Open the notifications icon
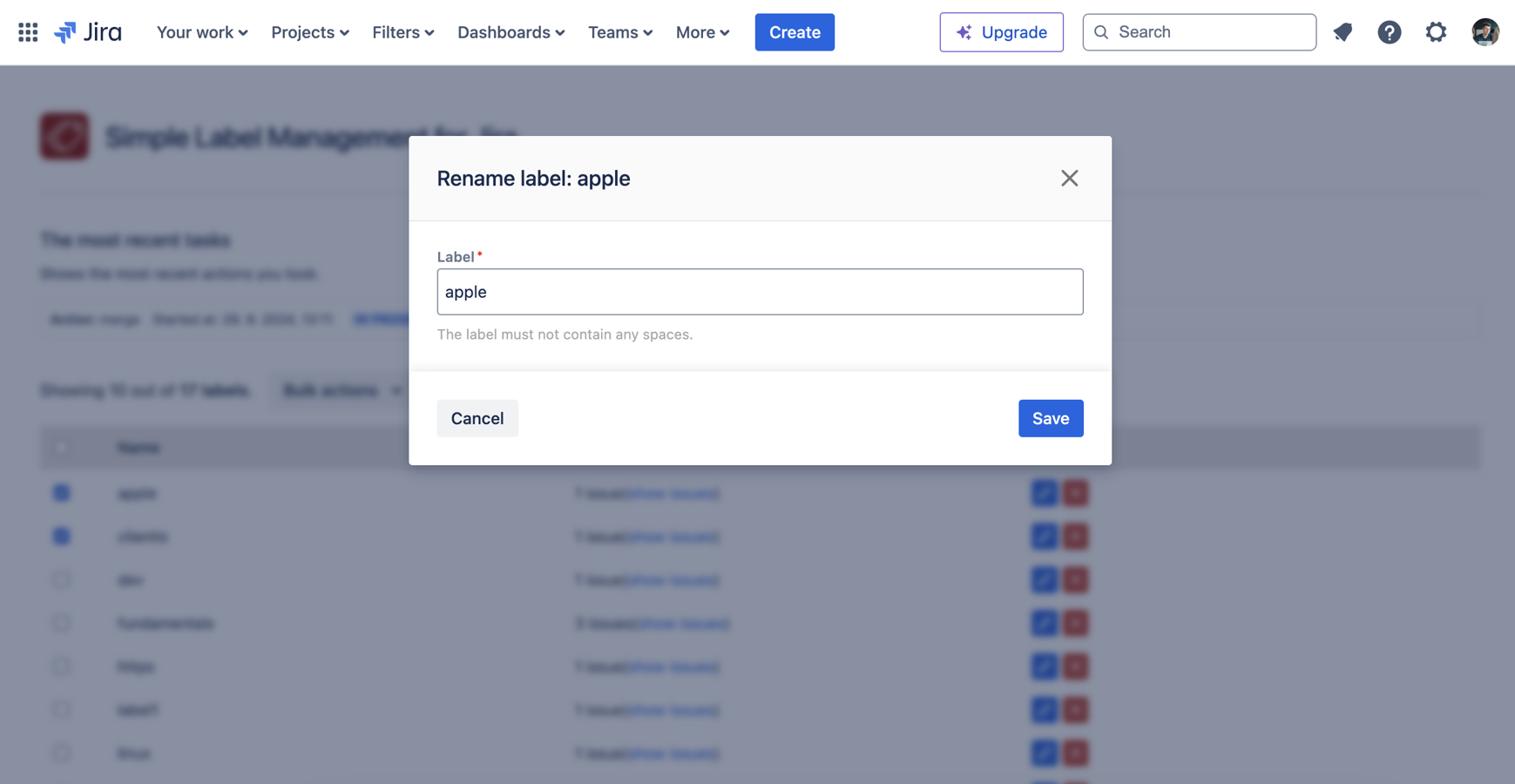This screenshot has height=784, width=1515. (x=1343, y=32)
